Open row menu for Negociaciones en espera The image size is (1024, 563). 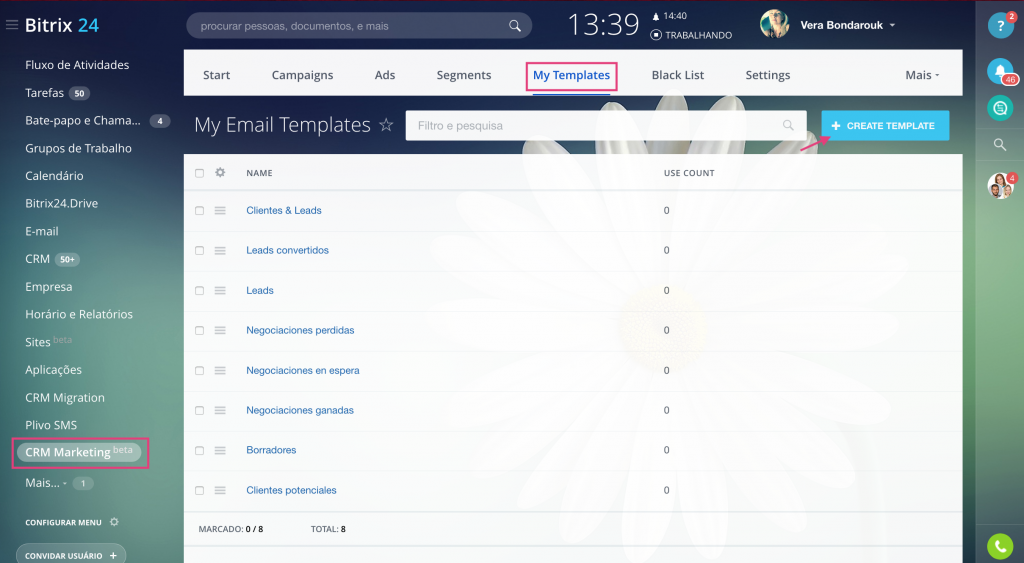[x=220, y=370]
